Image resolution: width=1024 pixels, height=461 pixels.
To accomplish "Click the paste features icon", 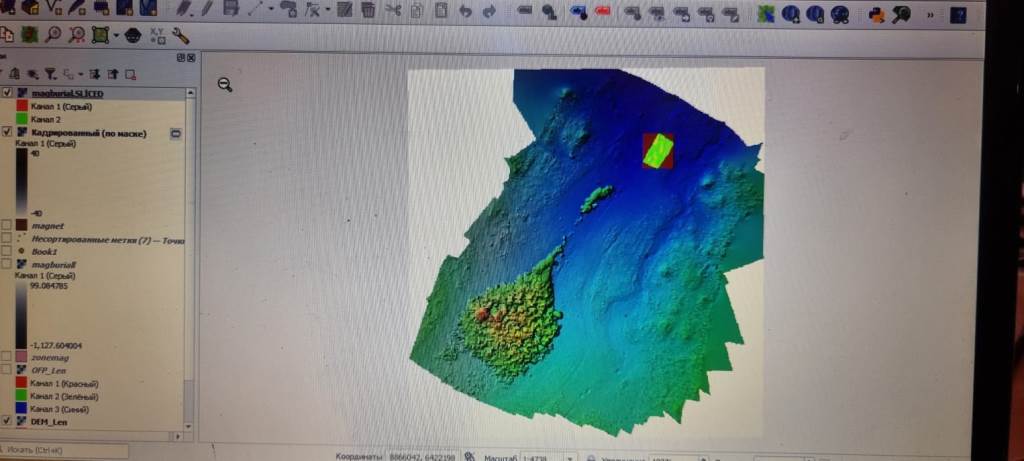I will [x=441, y=10].
